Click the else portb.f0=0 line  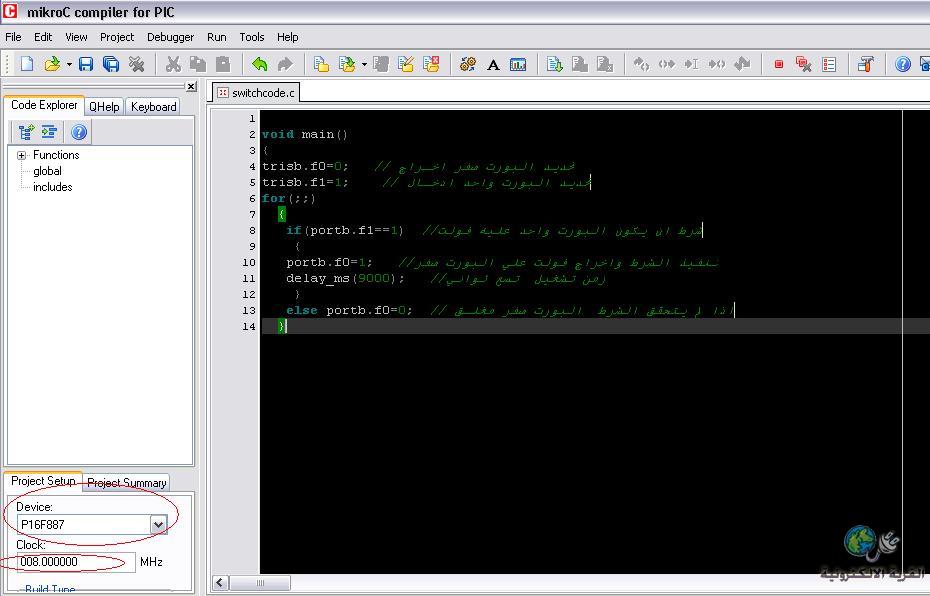pos(349,310)
